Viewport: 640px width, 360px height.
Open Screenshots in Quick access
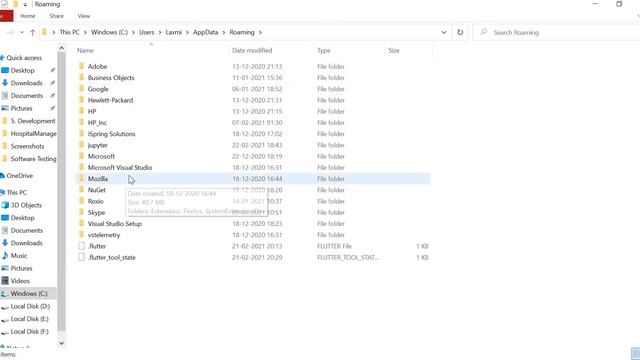tap(27, 146)
